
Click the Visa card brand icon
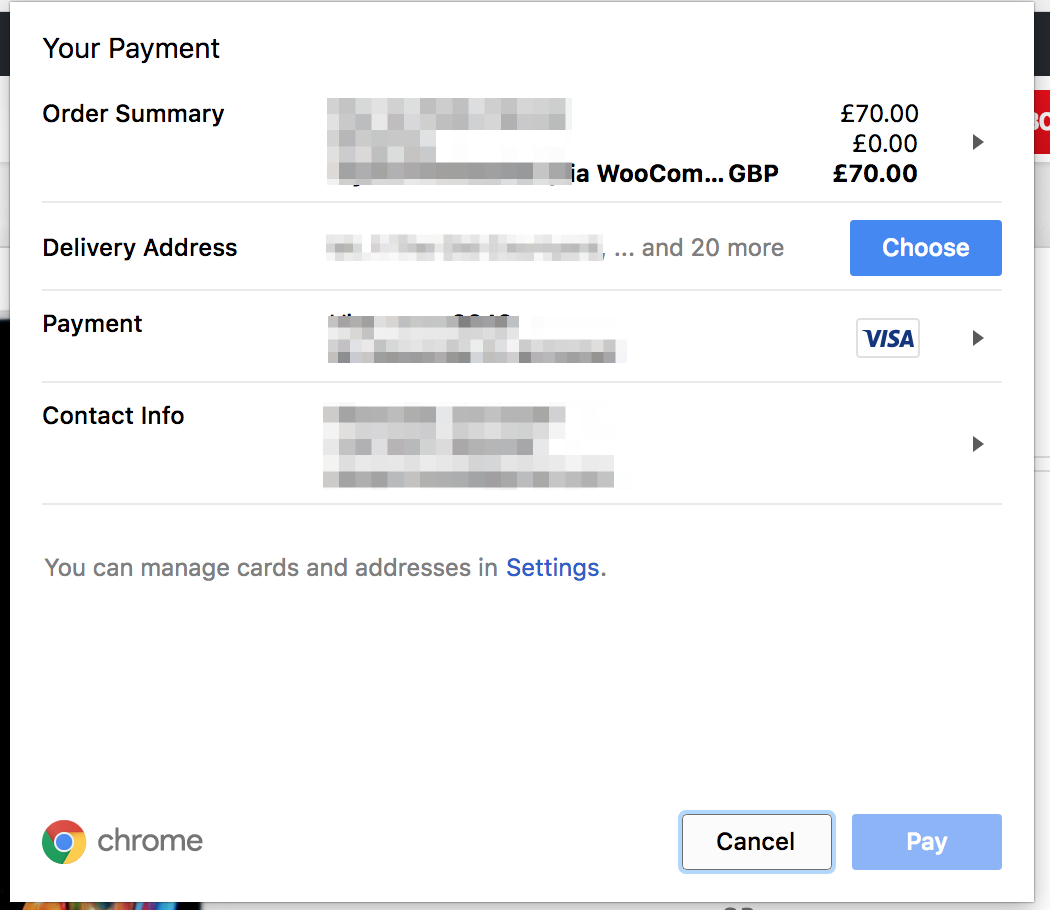(x=887, y=338)
